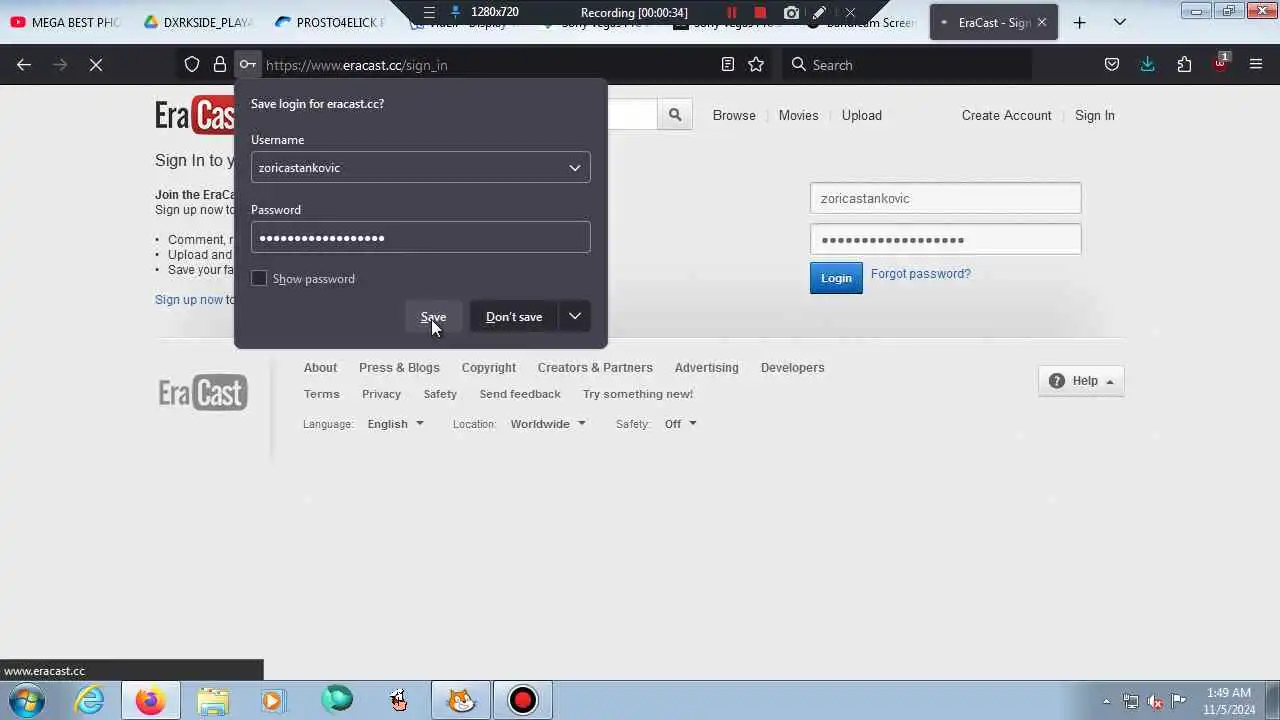Open Browse in EraCast header
Viewport: 1280px width, 720px height.
click(734, 116)
